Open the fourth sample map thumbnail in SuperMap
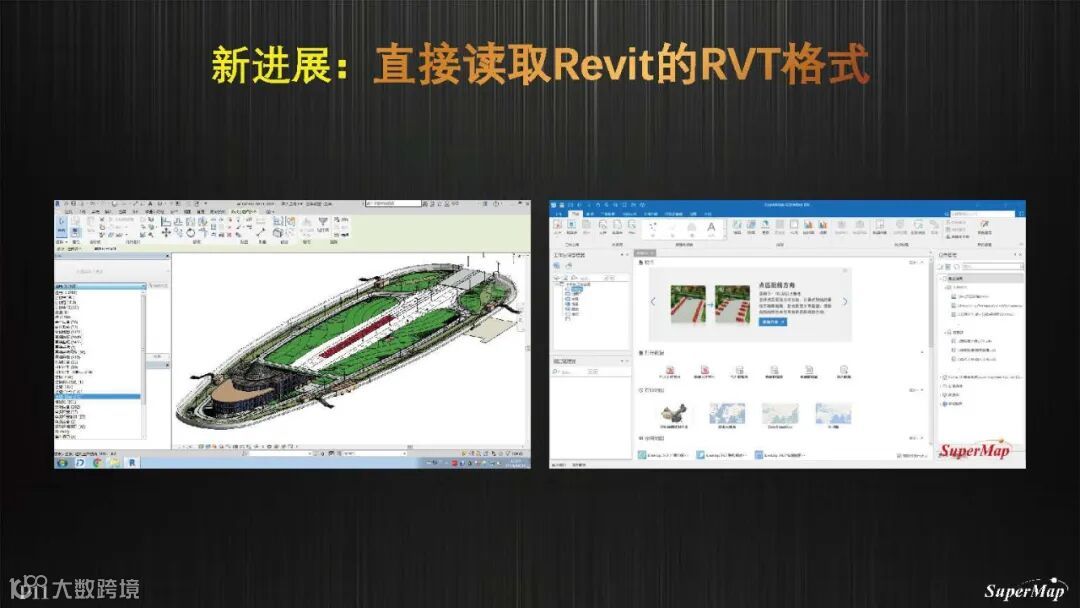The image size is (1080, 608). (833, 413)
